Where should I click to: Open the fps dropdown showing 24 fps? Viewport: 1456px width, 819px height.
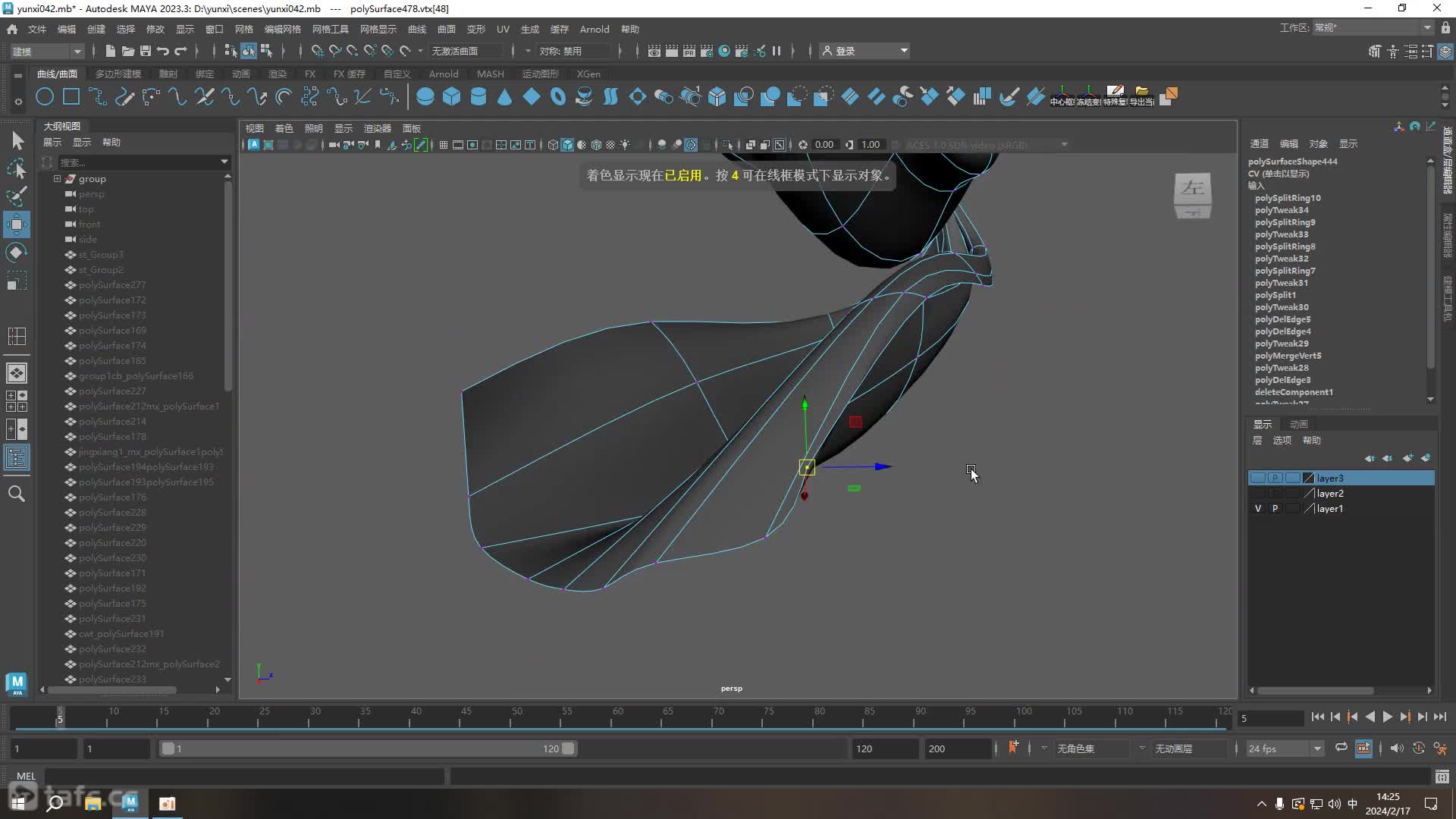coord(1285,748)
